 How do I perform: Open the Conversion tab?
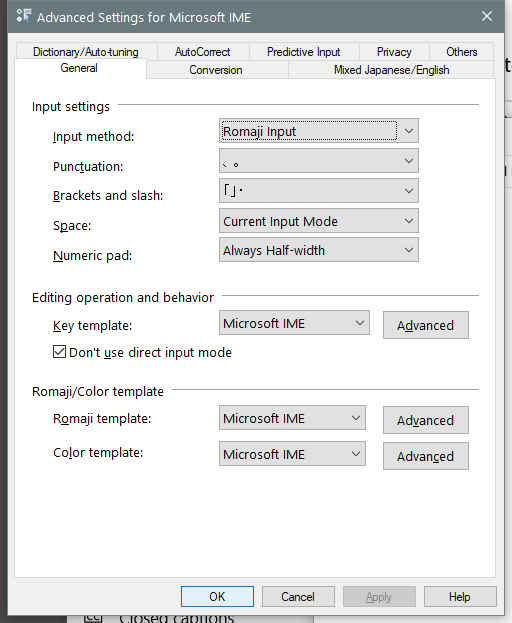216,70
